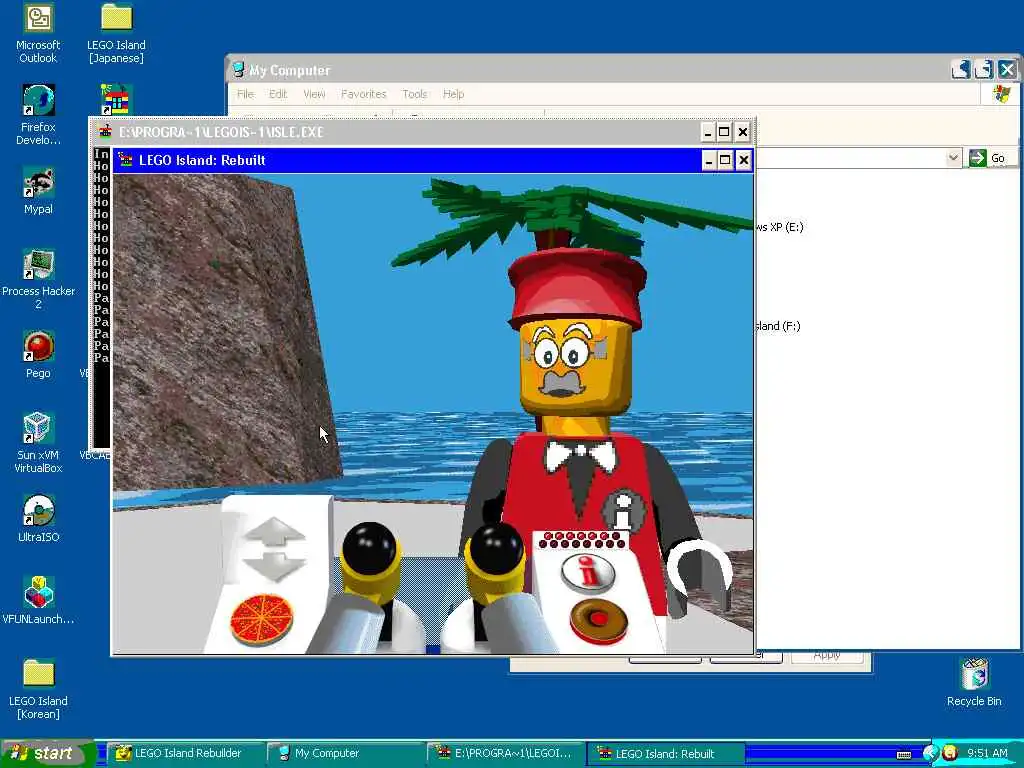Launch the Firefox Developer desktop shortcut
The width and height of the screenshot is (1024, 768).
click(x=38, y=115)
